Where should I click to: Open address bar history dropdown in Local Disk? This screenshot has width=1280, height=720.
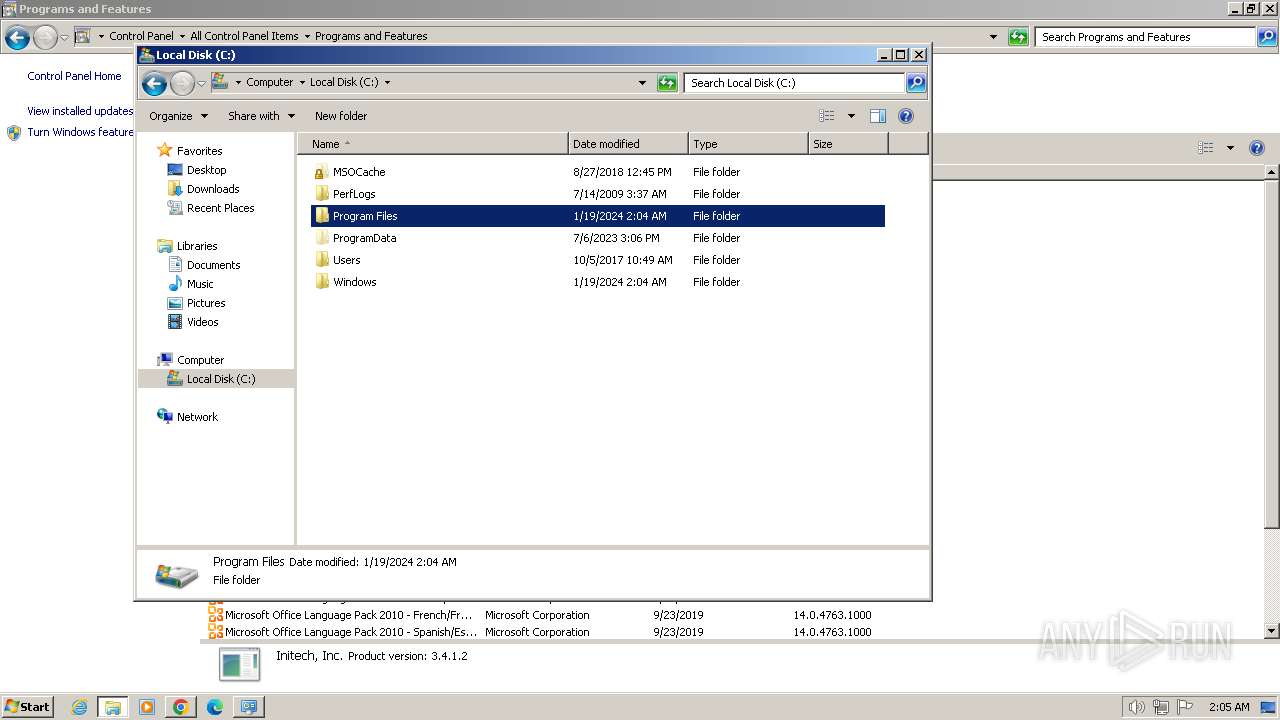point(642,83)
